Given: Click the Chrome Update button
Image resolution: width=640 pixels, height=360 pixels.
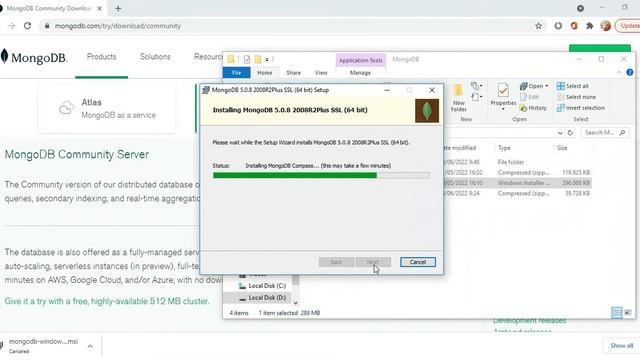Looking at the screenshot, I should 628,26.
